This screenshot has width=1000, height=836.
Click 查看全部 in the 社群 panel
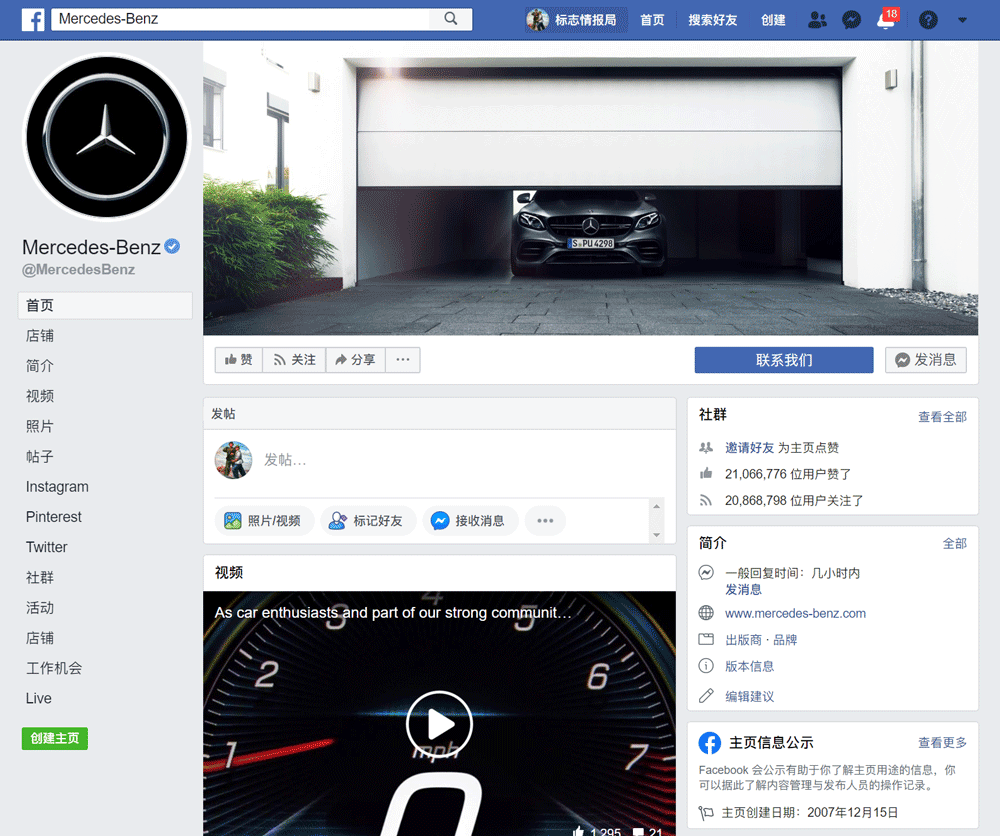[942, 416]
